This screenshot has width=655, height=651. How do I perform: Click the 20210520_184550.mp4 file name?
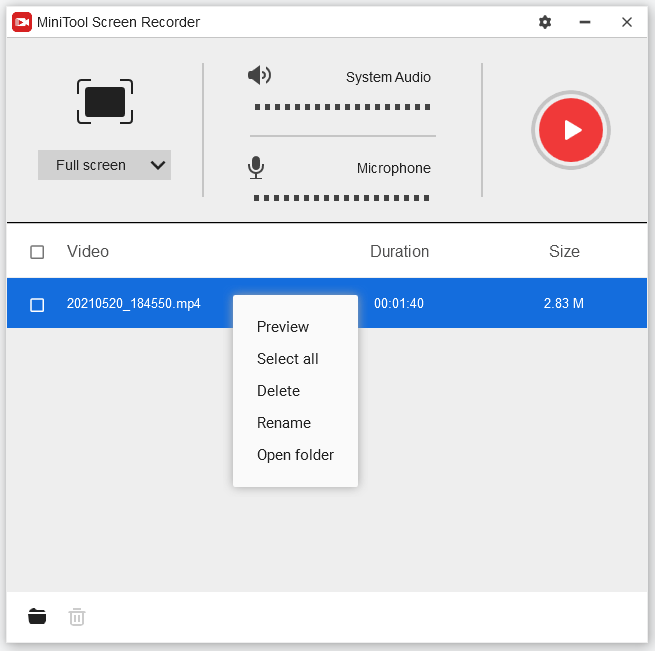pos(134,303)
